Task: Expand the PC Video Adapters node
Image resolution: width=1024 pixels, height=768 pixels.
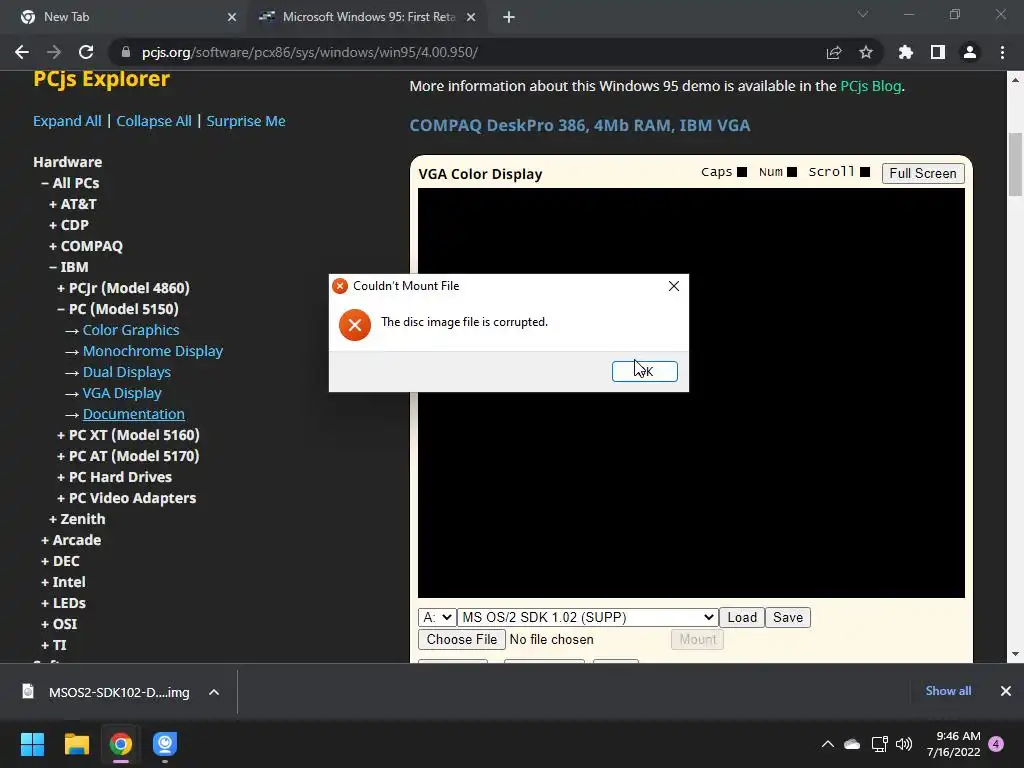Action: 126,498
